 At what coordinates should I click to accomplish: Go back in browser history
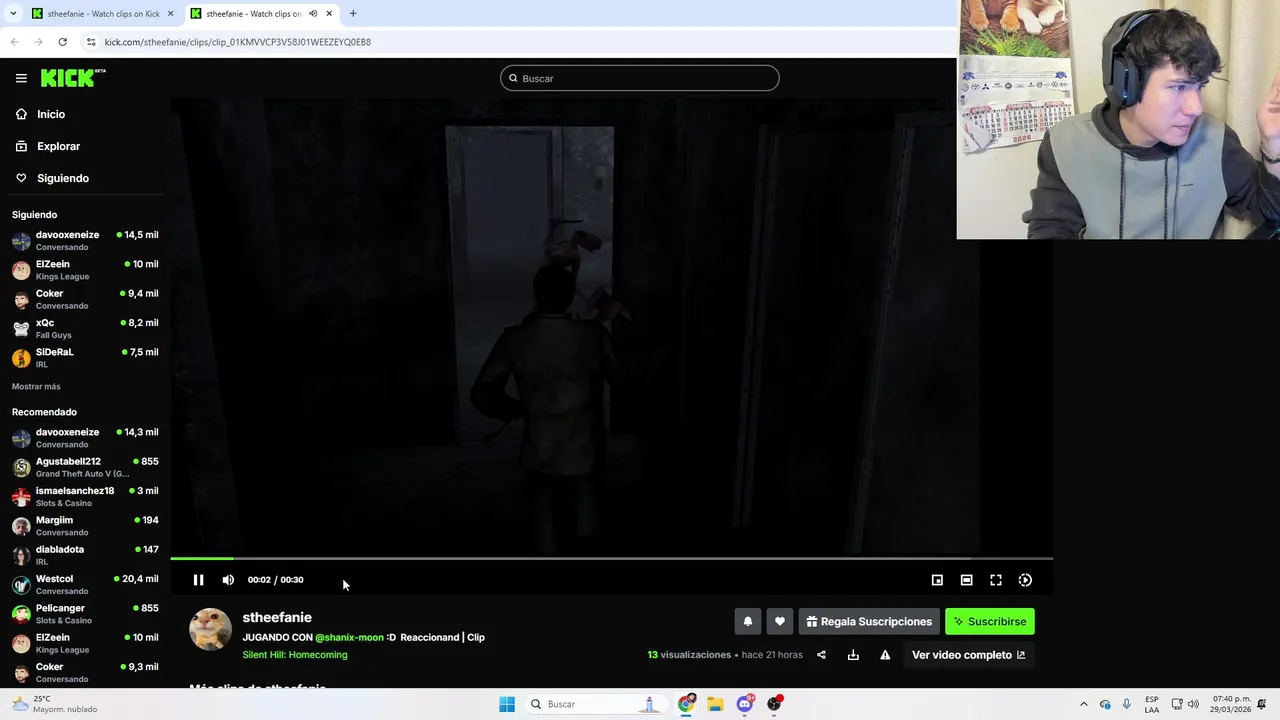[15, 42]
